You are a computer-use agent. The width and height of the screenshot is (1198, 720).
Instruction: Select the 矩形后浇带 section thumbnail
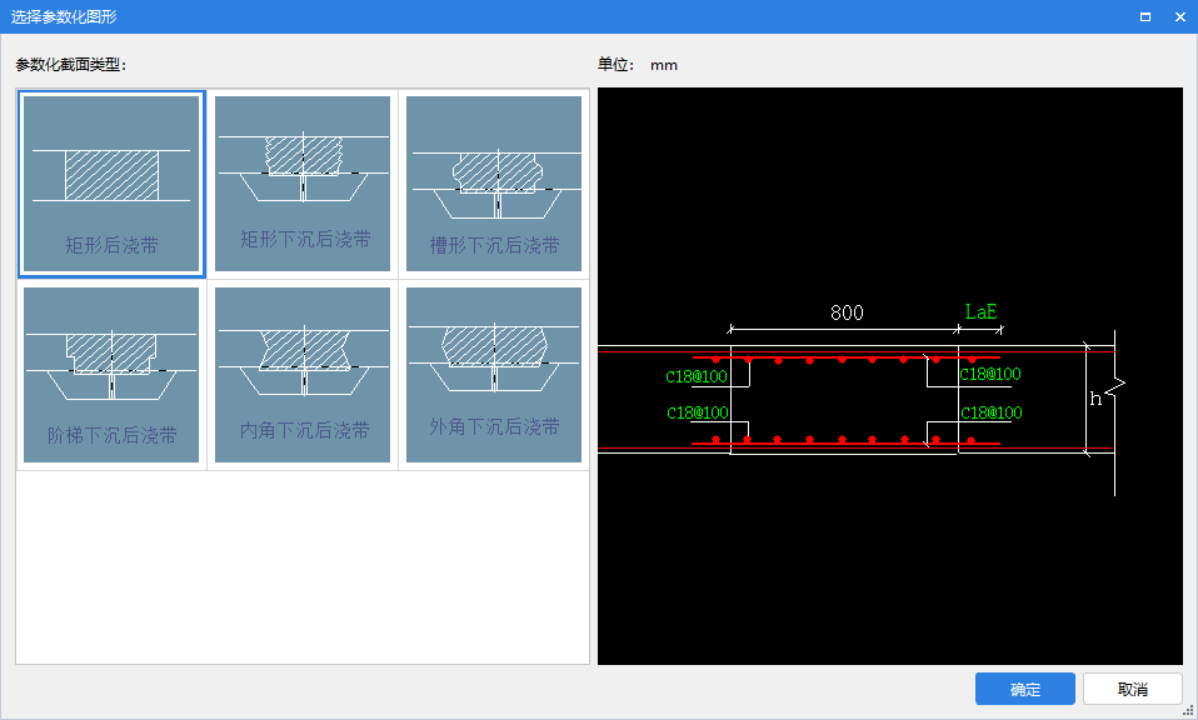coord(112,183)
